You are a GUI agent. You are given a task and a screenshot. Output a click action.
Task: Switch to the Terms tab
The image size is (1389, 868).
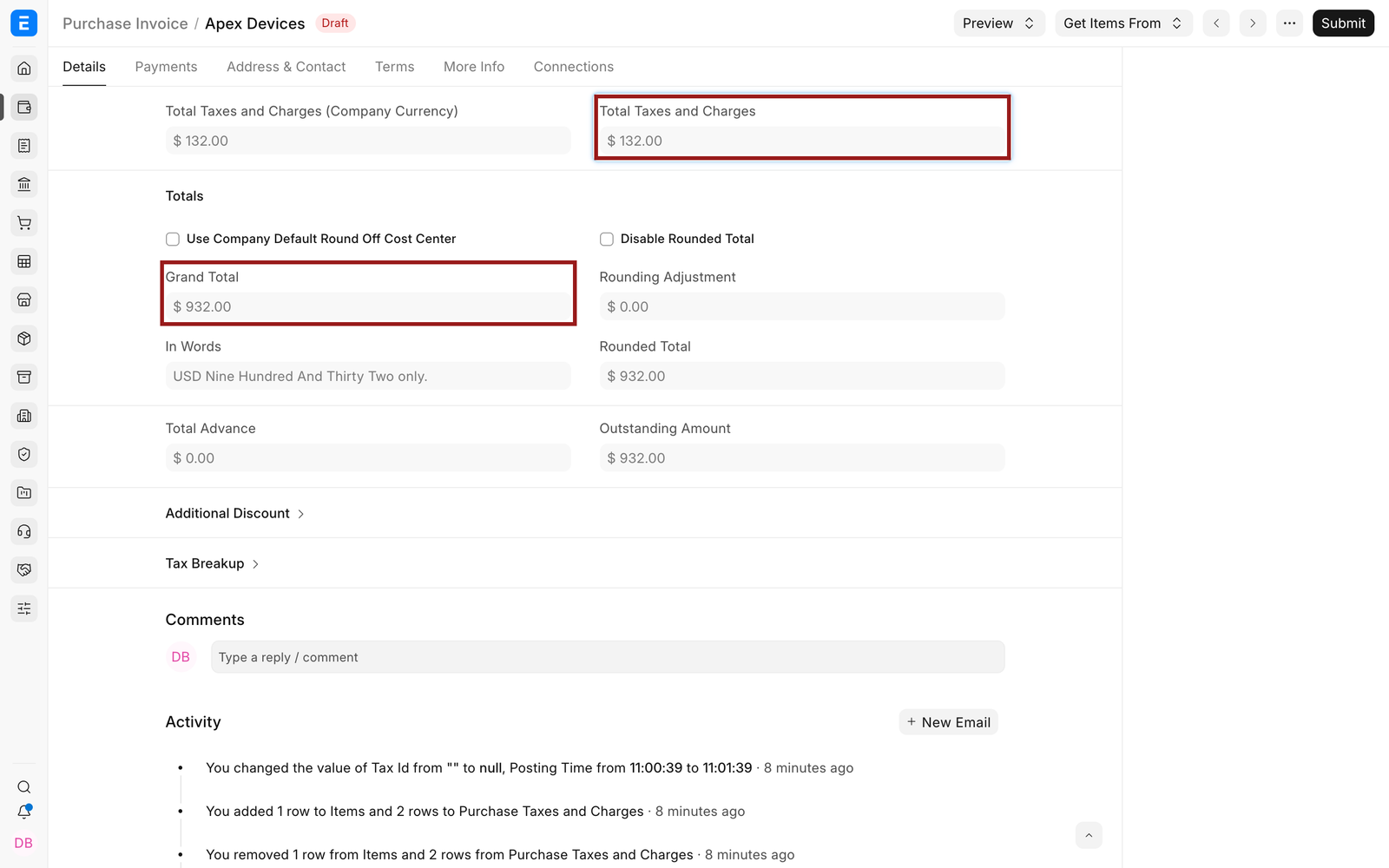click(x=394, y=67)
